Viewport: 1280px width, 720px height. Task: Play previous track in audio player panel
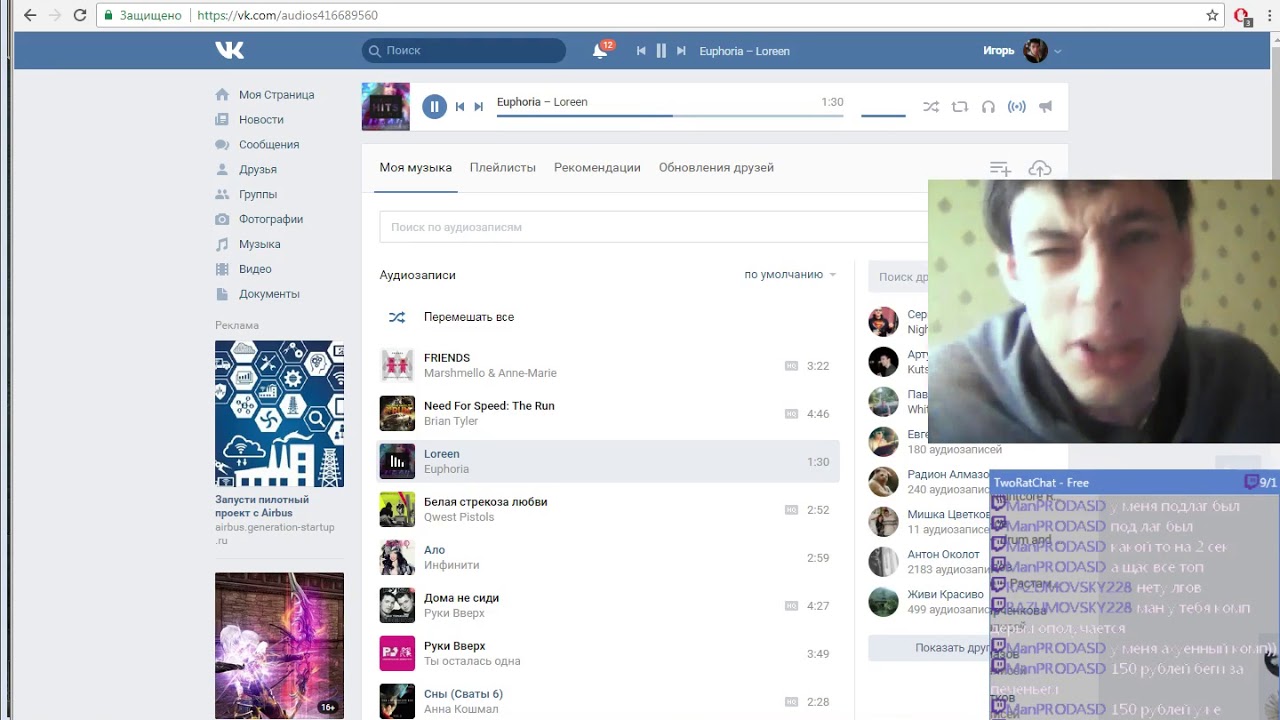(x=460, y=107)
